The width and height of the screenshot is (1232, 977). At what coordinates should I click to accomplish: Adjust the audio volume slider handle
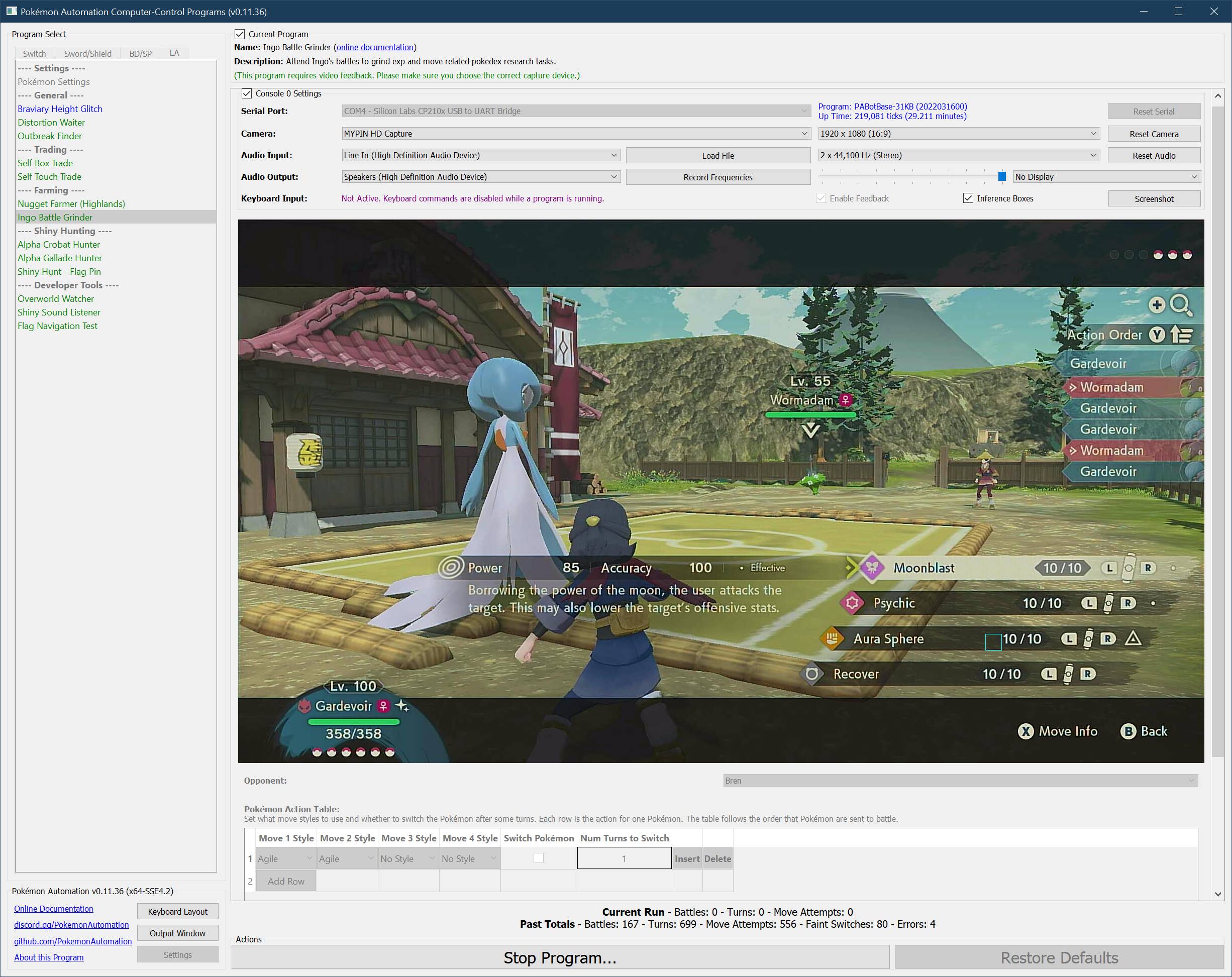(x=1002, y=177)
